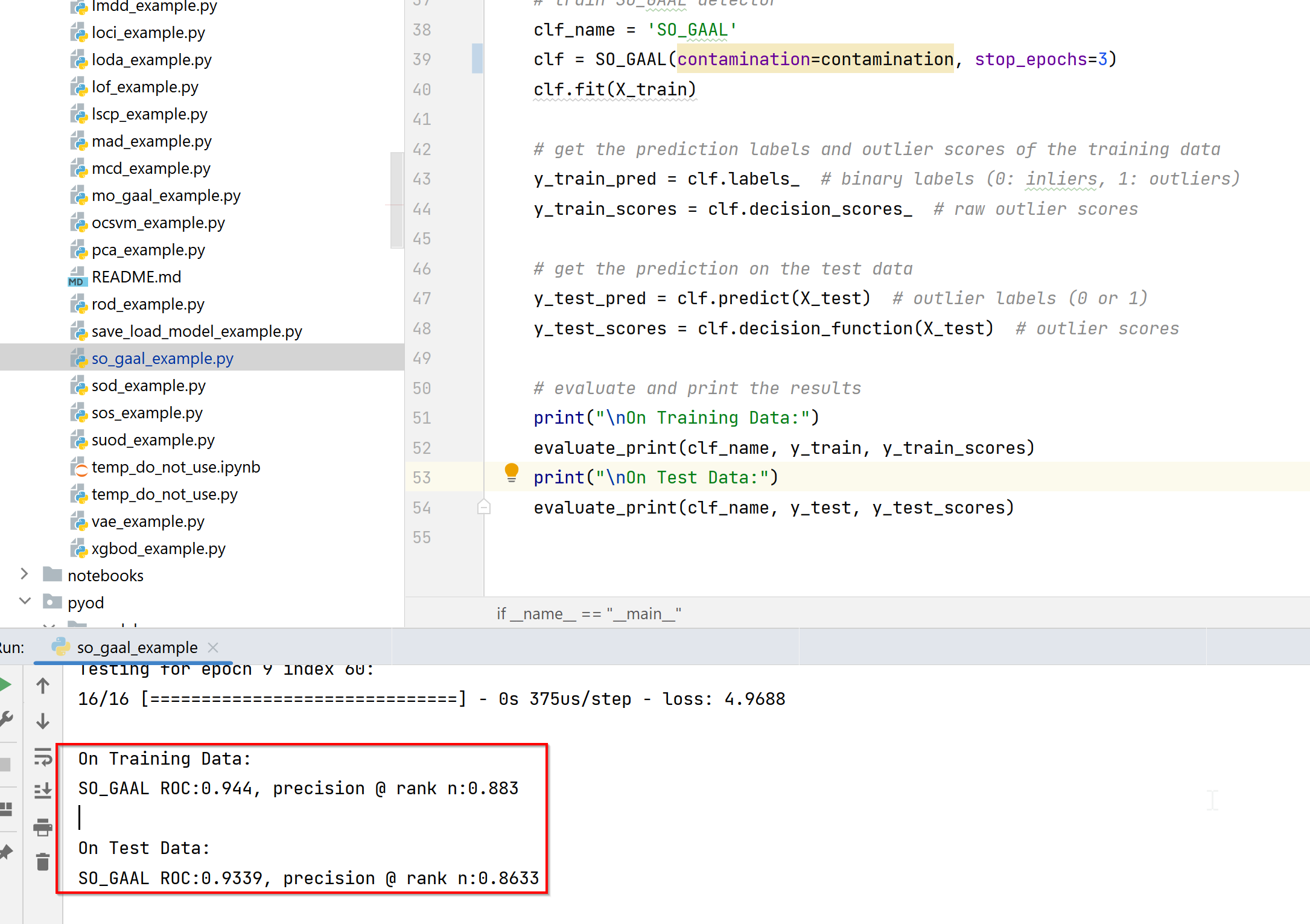
Task: Clear all console output using the trash icon
Action: pos(42,862)
